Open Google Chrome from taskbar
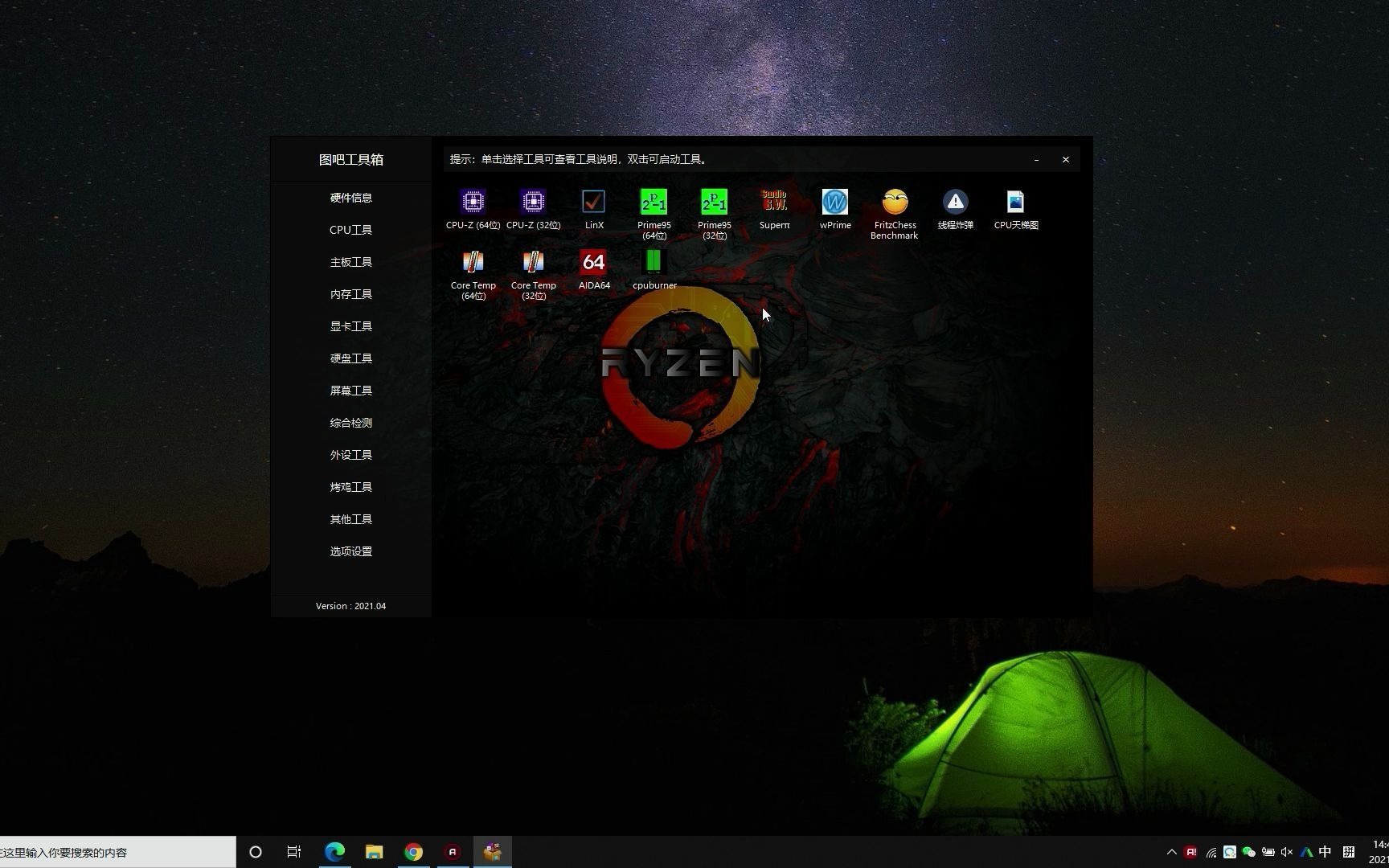Viewport: 1389px width, 868px height. pyautogui.click(x=413, y=852)
